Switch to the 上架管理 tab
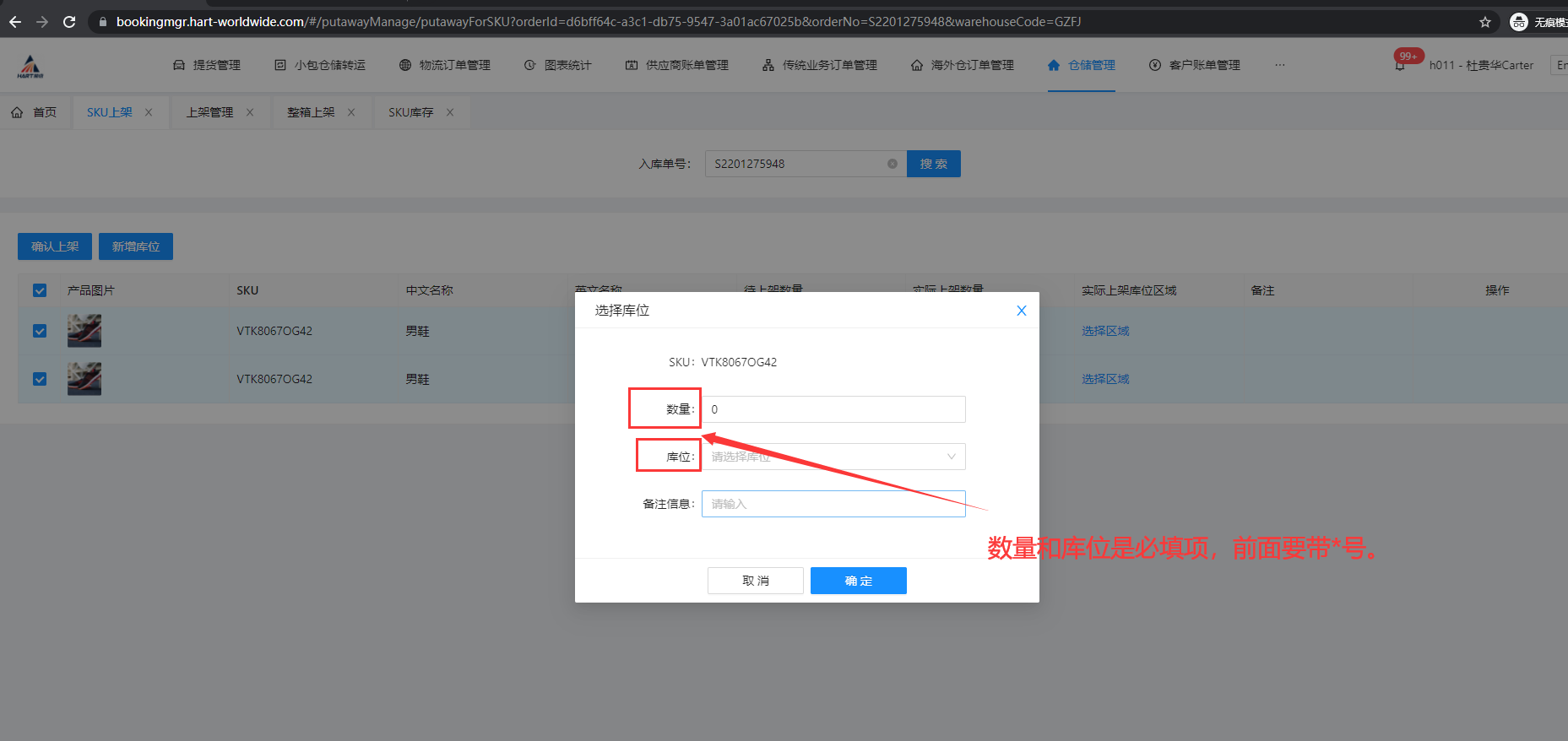 pyautogui.click(x=209, y=112)
